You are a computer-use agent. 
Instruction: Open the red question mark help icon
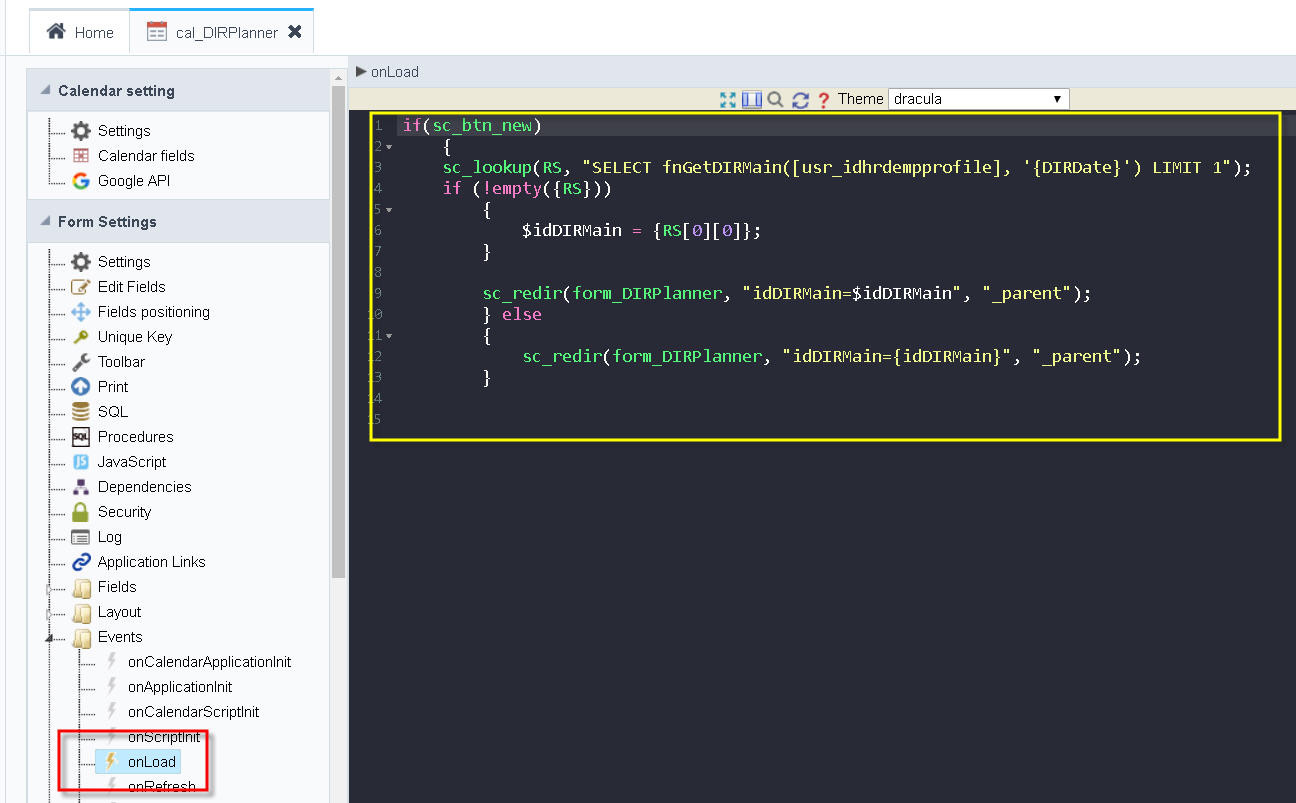coord(824,99)
